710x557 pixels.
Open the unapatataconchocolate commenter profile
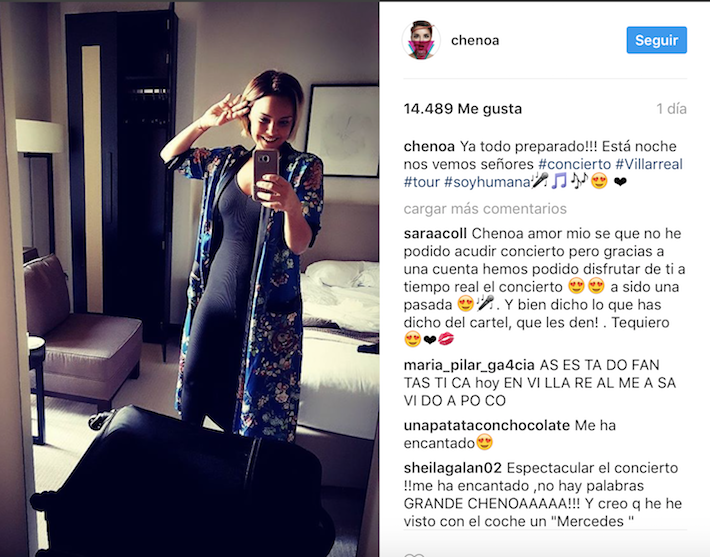487,425
